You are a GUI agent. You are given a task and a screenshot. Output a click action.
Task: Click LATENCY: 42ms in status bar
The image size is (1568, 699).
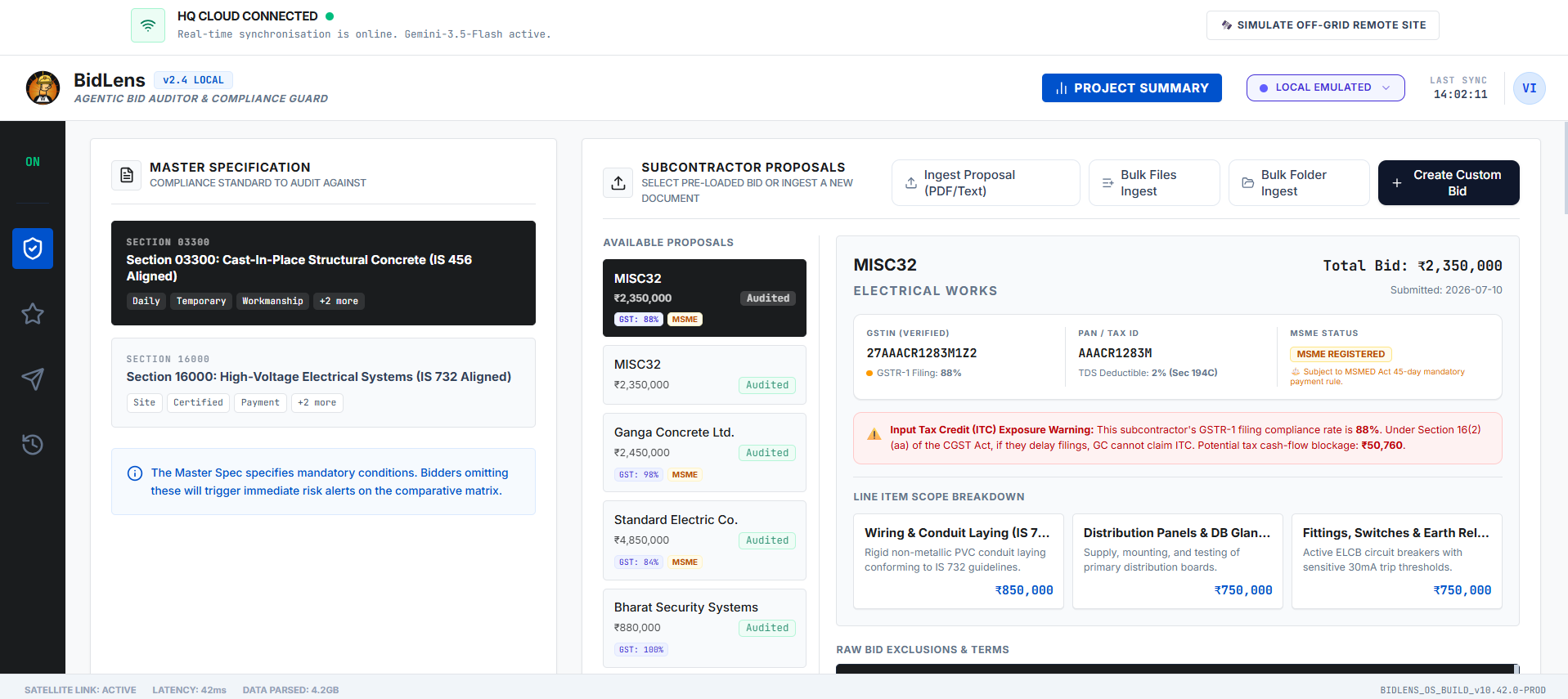click(x=189, y=690)
